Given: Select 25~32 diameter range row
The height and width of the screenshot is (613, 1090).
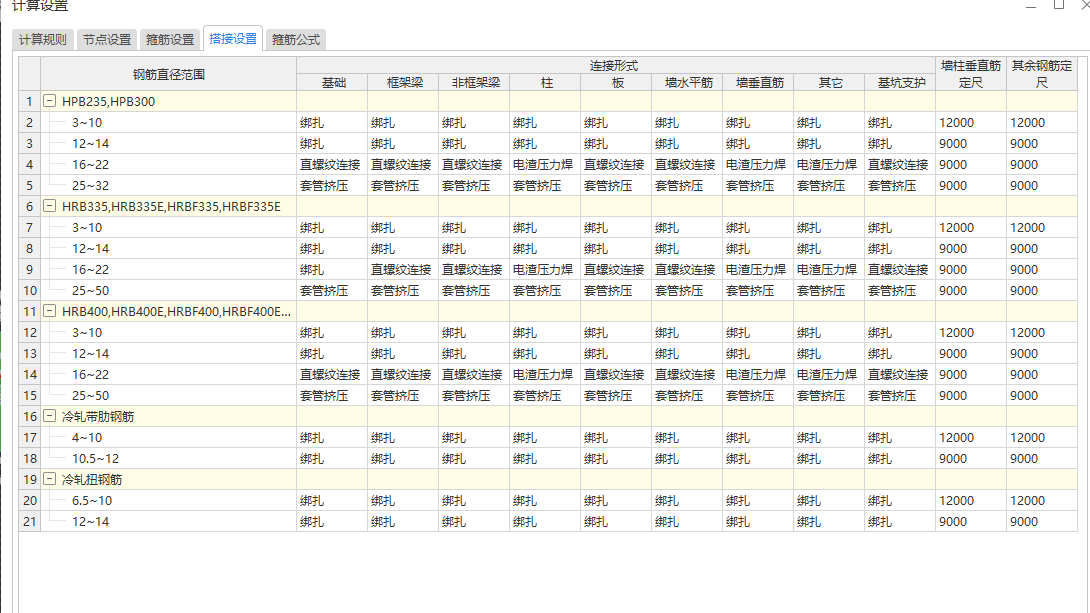Looking at the screenshot, I should (90, 186).
